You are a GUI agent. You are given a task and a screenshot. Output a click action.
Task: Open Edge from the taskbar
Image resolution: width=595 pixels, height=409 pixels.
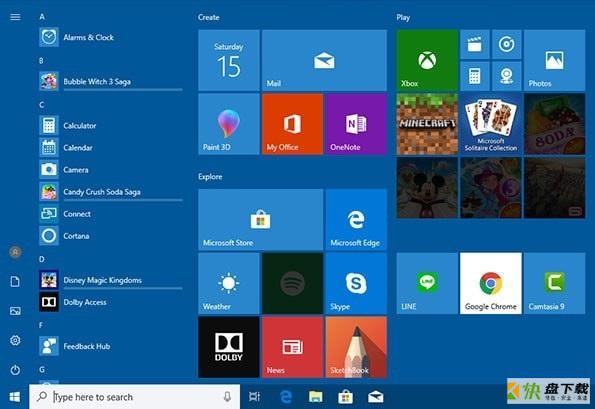coord(285,397)
